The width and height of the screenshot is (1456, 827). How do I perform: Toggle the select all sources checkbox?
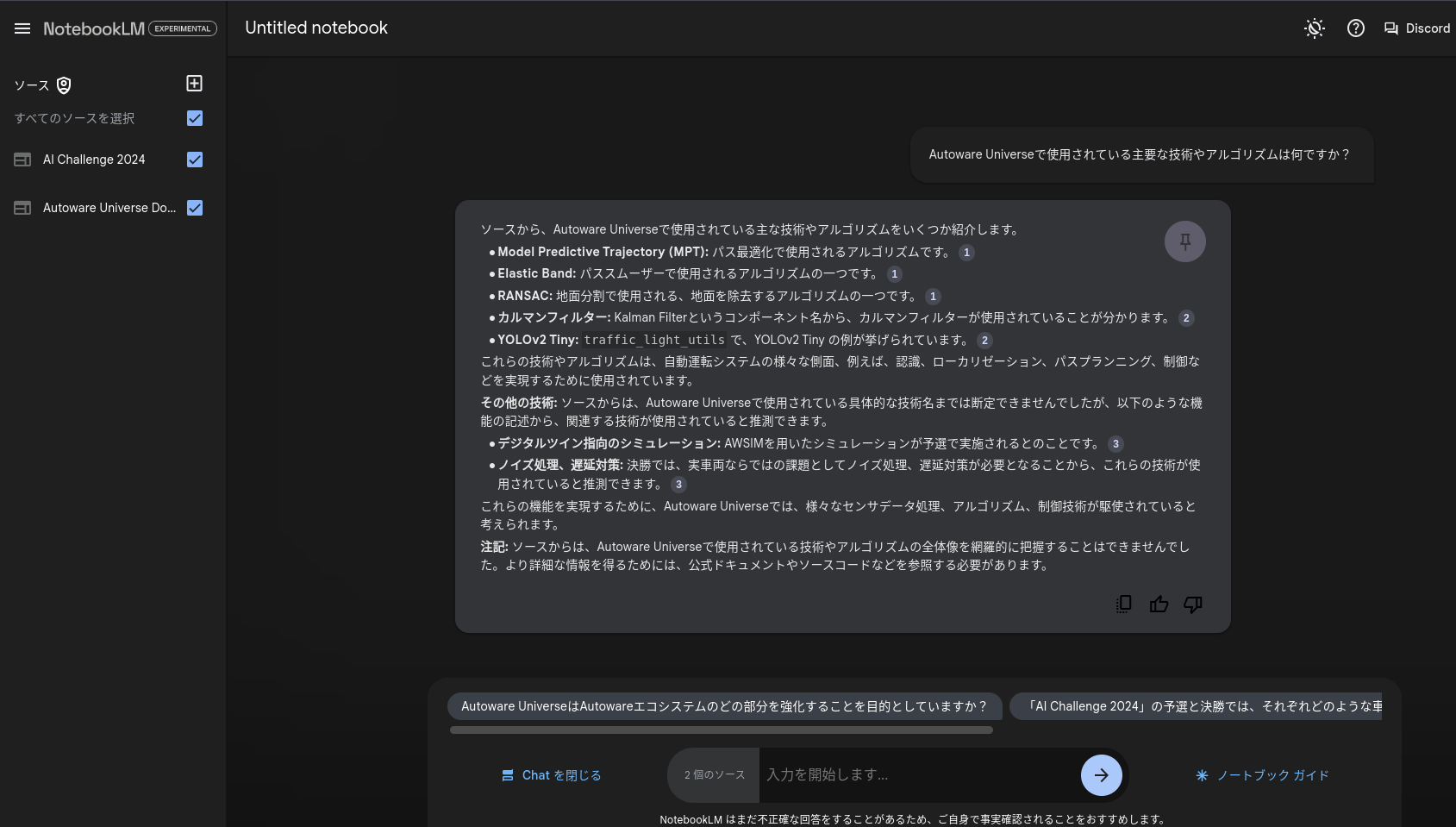[195, 118]
